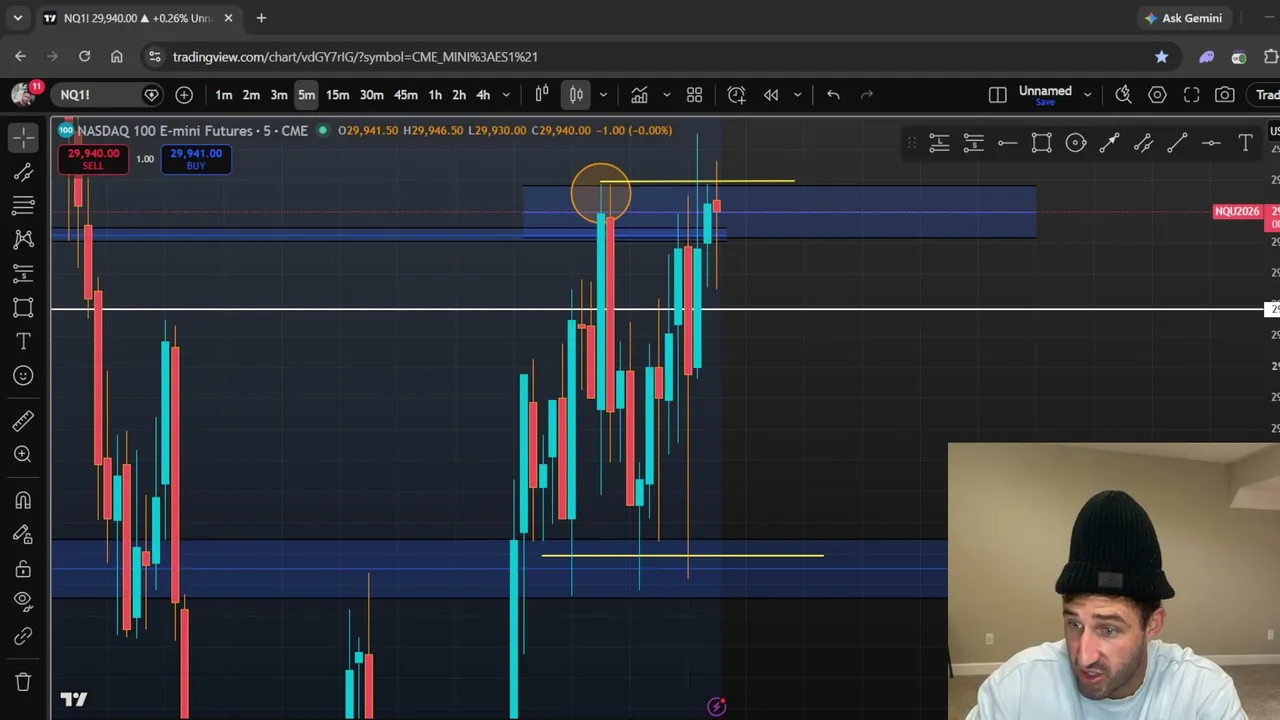
Task: Open the drawing sync link tool
Action: [23, 636]
